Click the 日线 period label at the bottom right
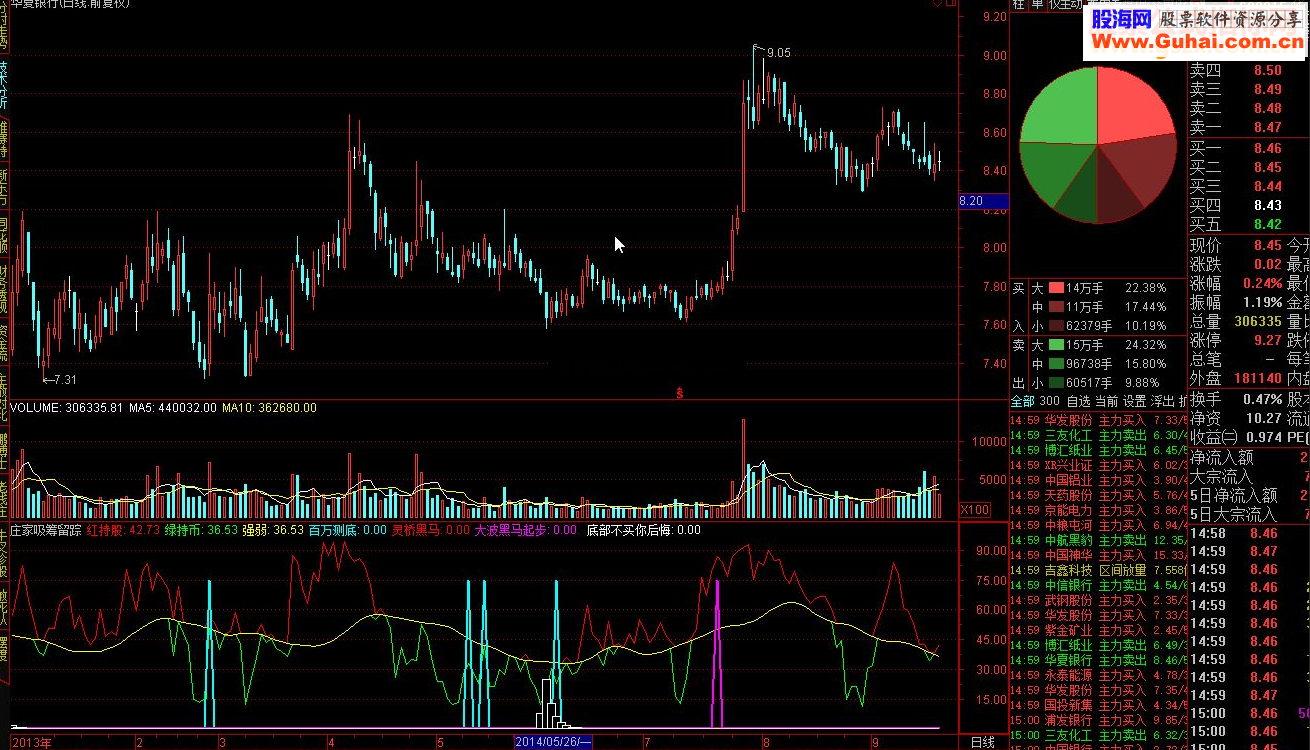This screenshot has height=750, width=1310. (x=983, y=742)
